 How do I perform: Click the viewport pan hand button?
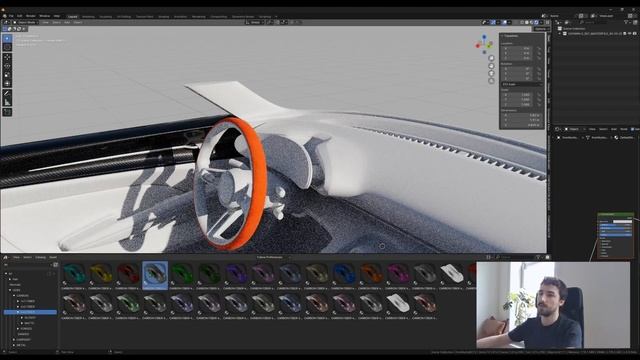[x=491, y=66]
